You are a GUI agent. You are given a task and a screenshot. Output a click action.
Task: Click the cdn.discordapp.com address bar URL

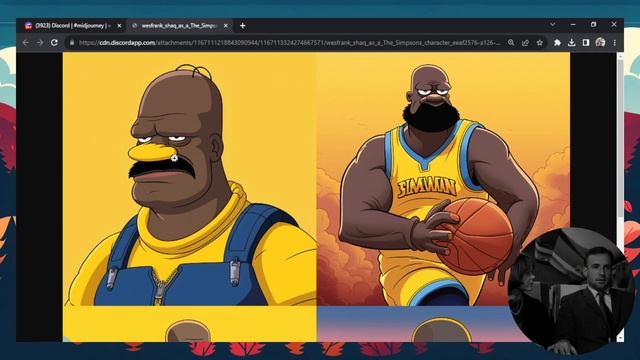(289, 42)
